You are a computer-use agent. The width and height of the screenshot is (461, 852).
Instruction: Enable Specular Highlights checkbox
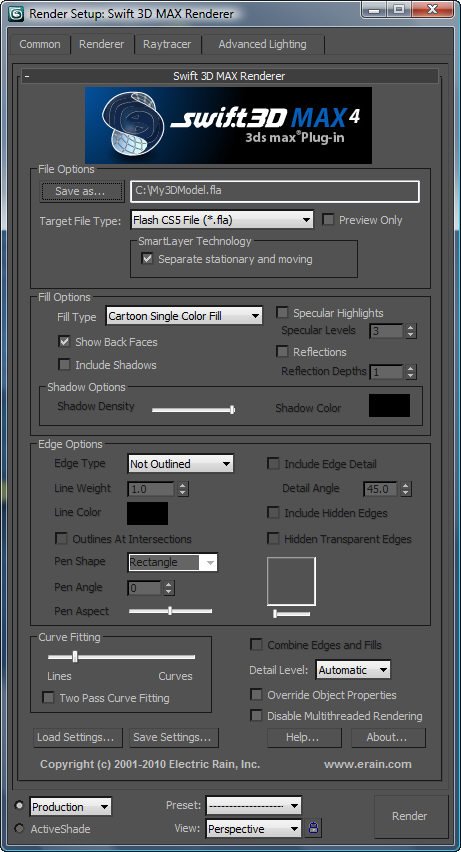click(282, 312)
